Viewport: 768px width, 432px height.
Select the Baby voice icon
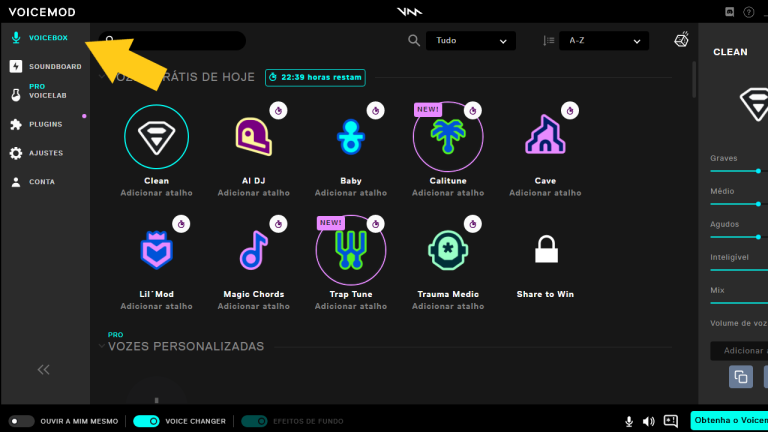351,137
